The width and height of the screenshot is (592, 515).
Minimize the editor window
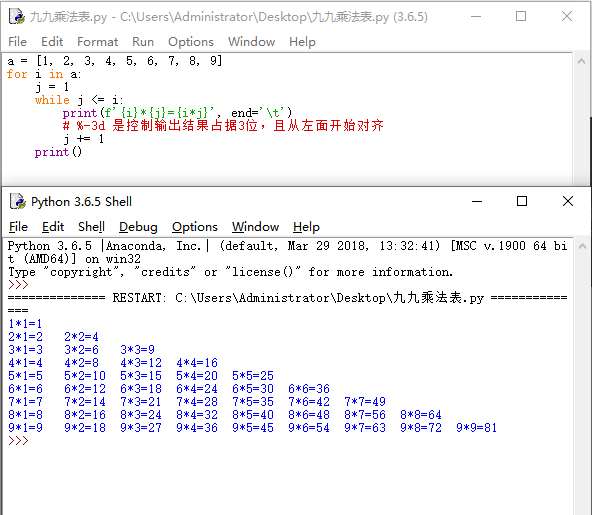coord(476,16)
